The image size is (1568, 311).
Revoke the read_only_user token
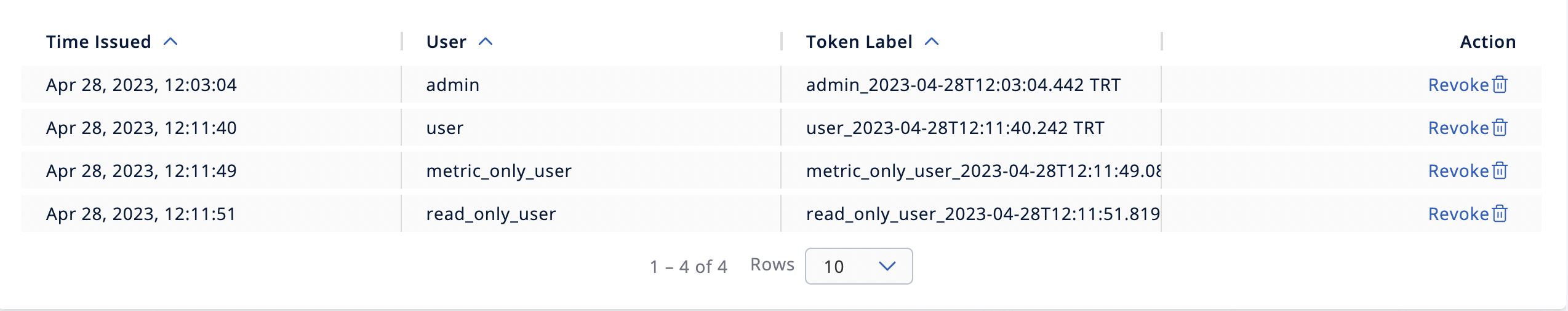(1458, 214)
